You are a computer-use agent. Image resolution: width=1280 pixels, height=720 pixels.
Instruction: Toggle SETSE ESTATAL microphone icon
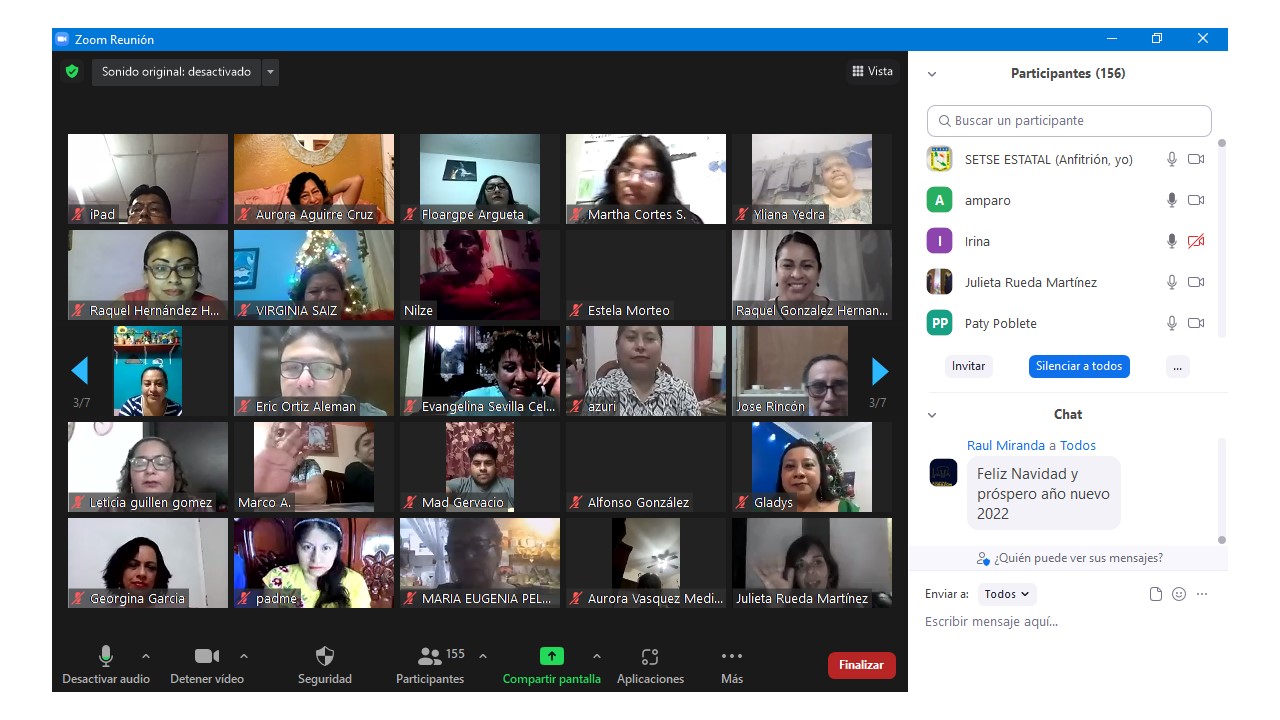(x=1172, y=159)
